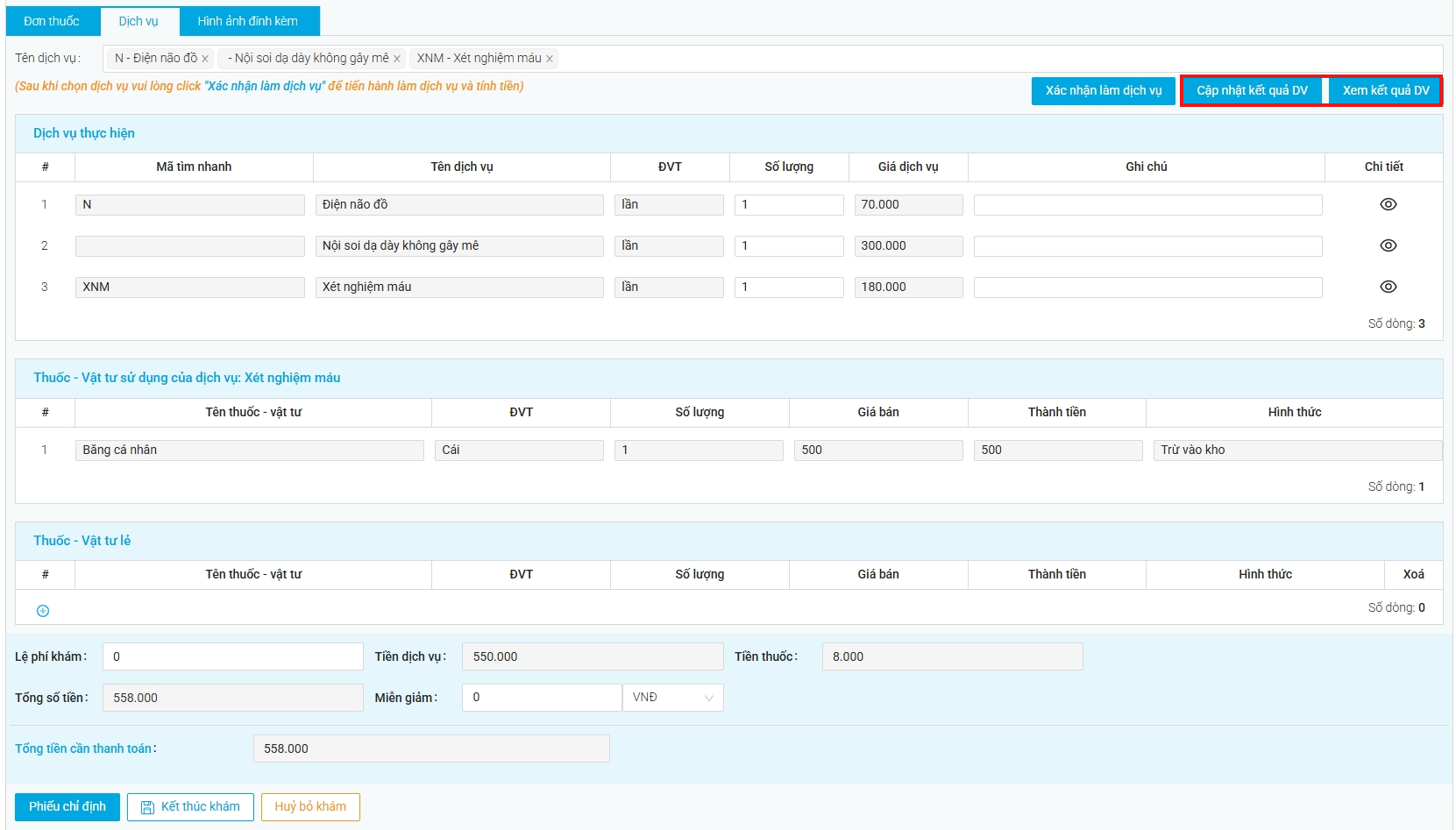The image size is (1456, 830).
Task: Click the Tổng số tiền 558.000 field
Action: click(x=233, y=698)
